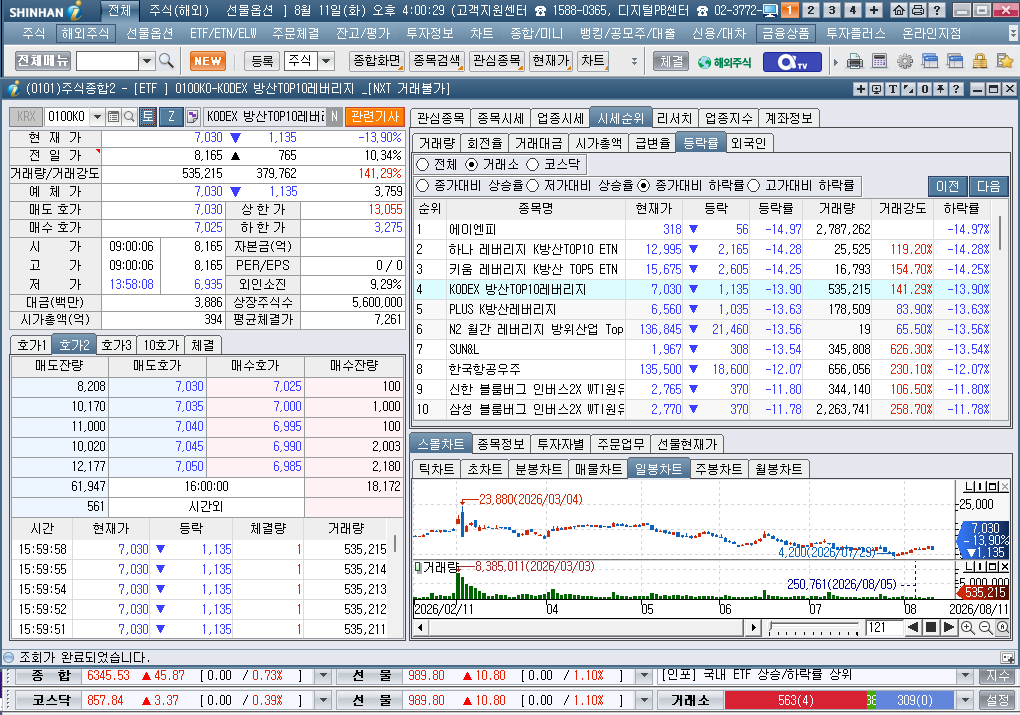
Task: Select 종가대비 상승율 radio option
Action: pos(423,186)
